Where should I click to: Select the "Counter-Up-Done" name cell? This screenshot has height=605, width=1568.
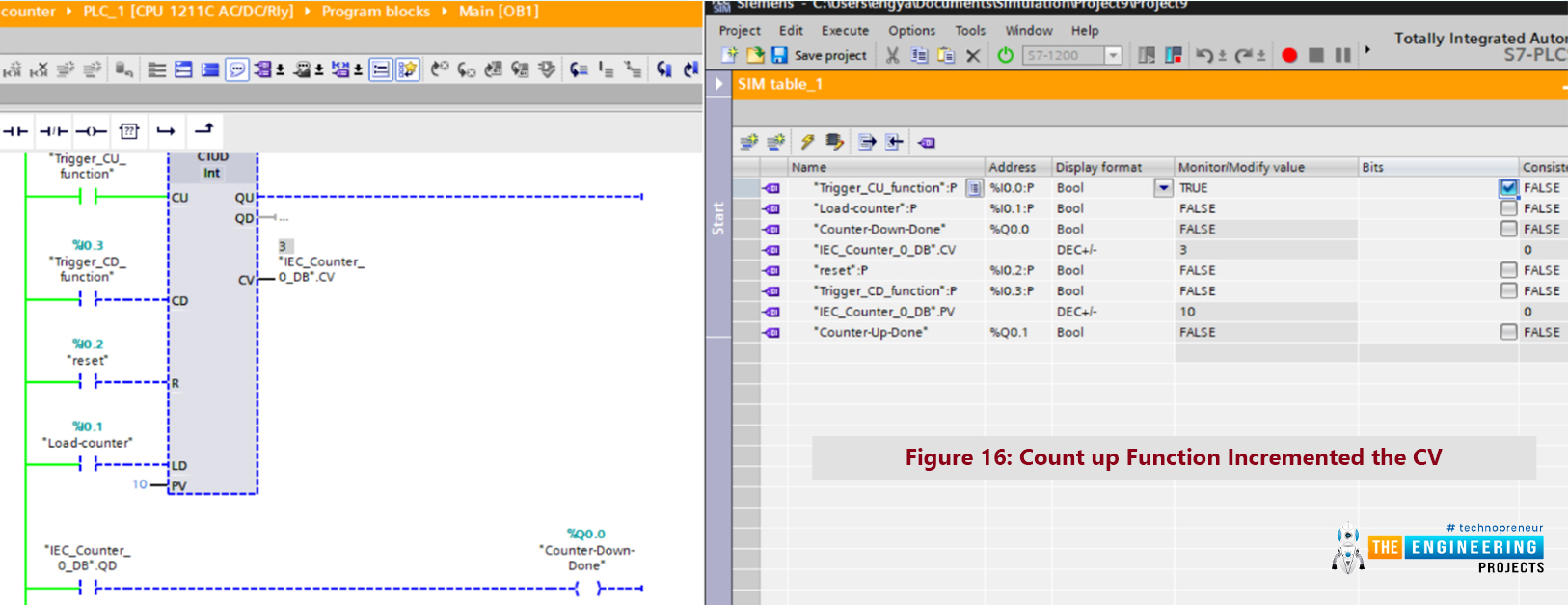click(886, 332)
